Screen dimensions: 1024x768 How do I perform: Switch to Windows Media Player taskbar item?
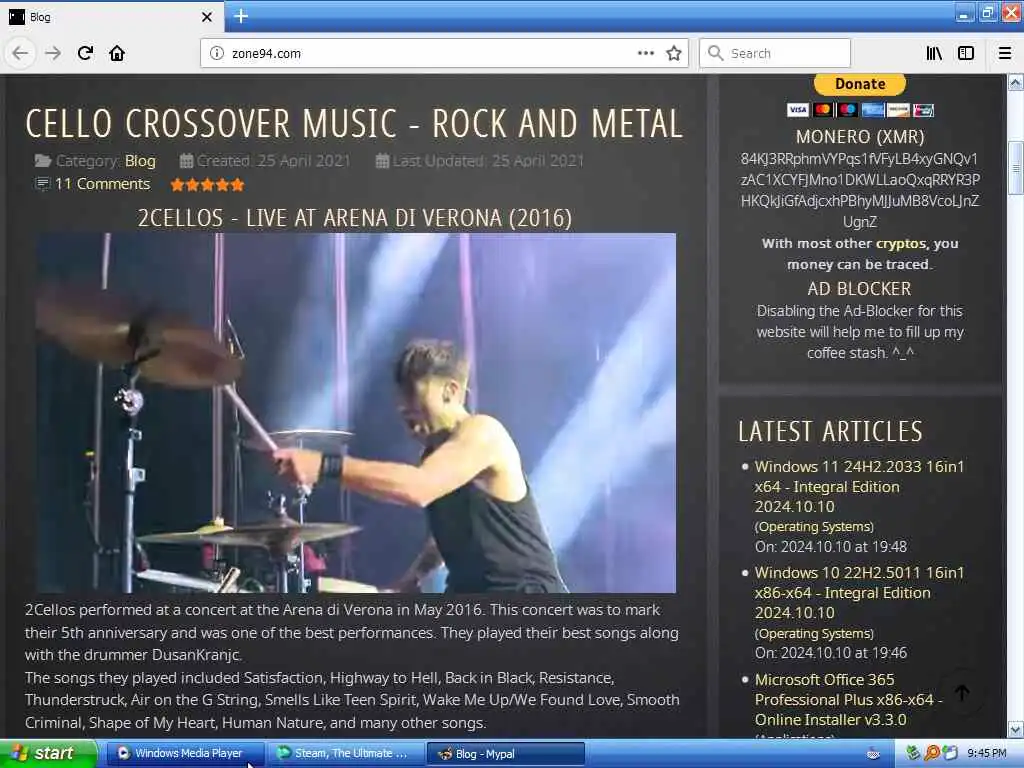pos(185,754)
